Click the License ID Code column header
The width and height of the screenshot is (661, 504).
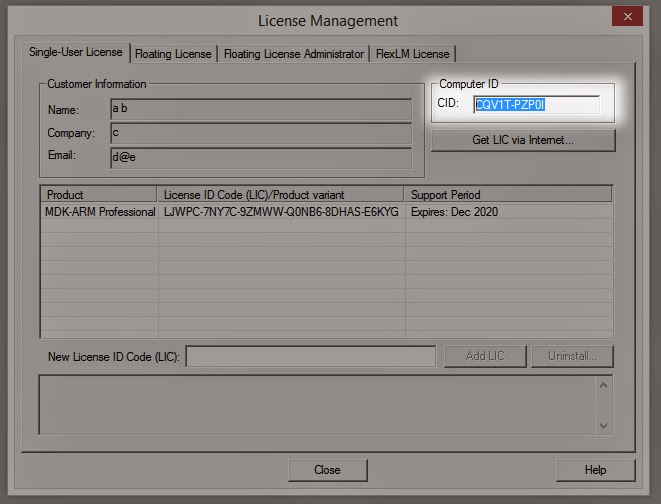[280, 195]
